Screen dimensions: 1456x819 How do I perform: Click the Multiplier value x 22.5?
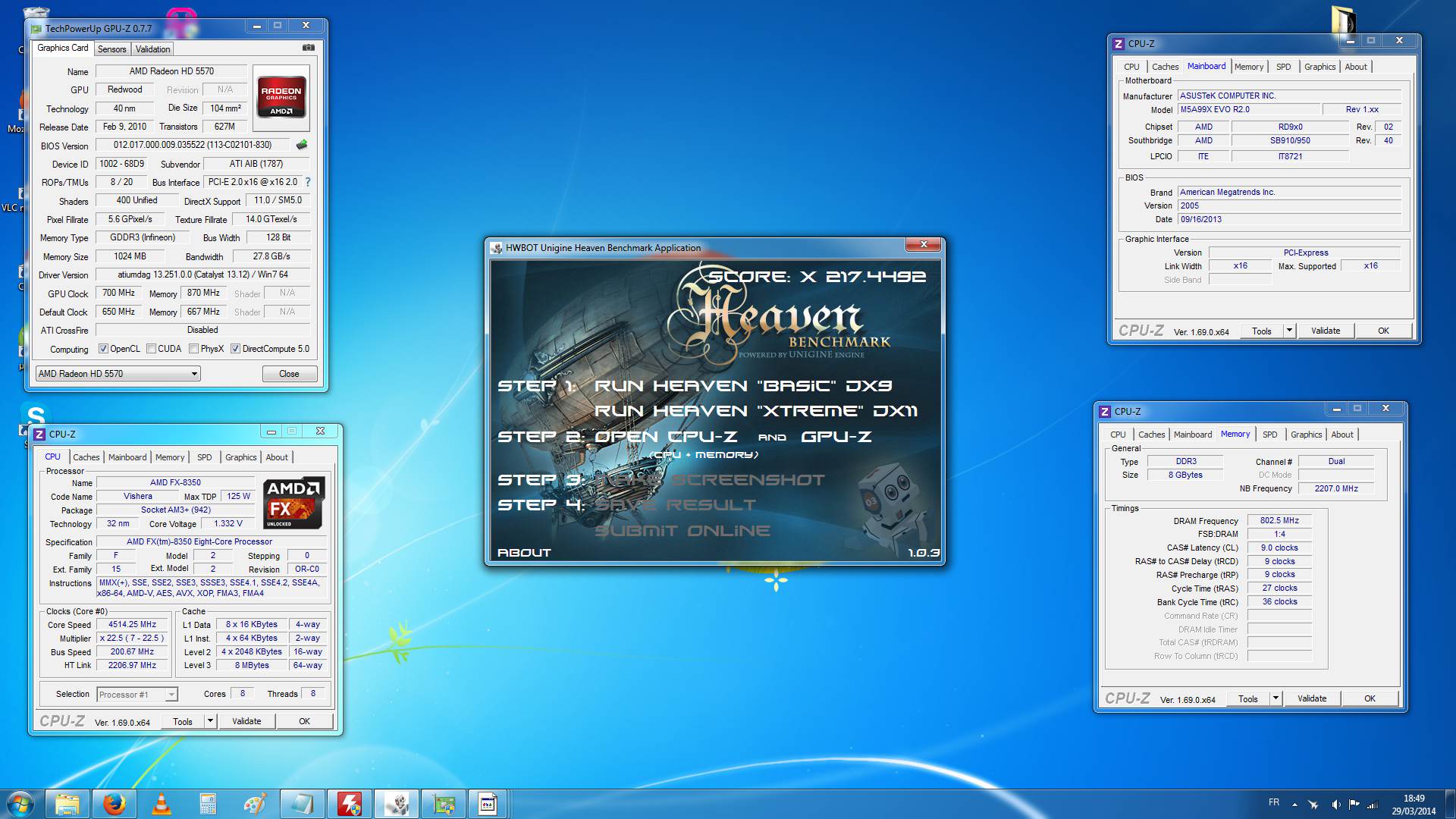click(132, 639)
